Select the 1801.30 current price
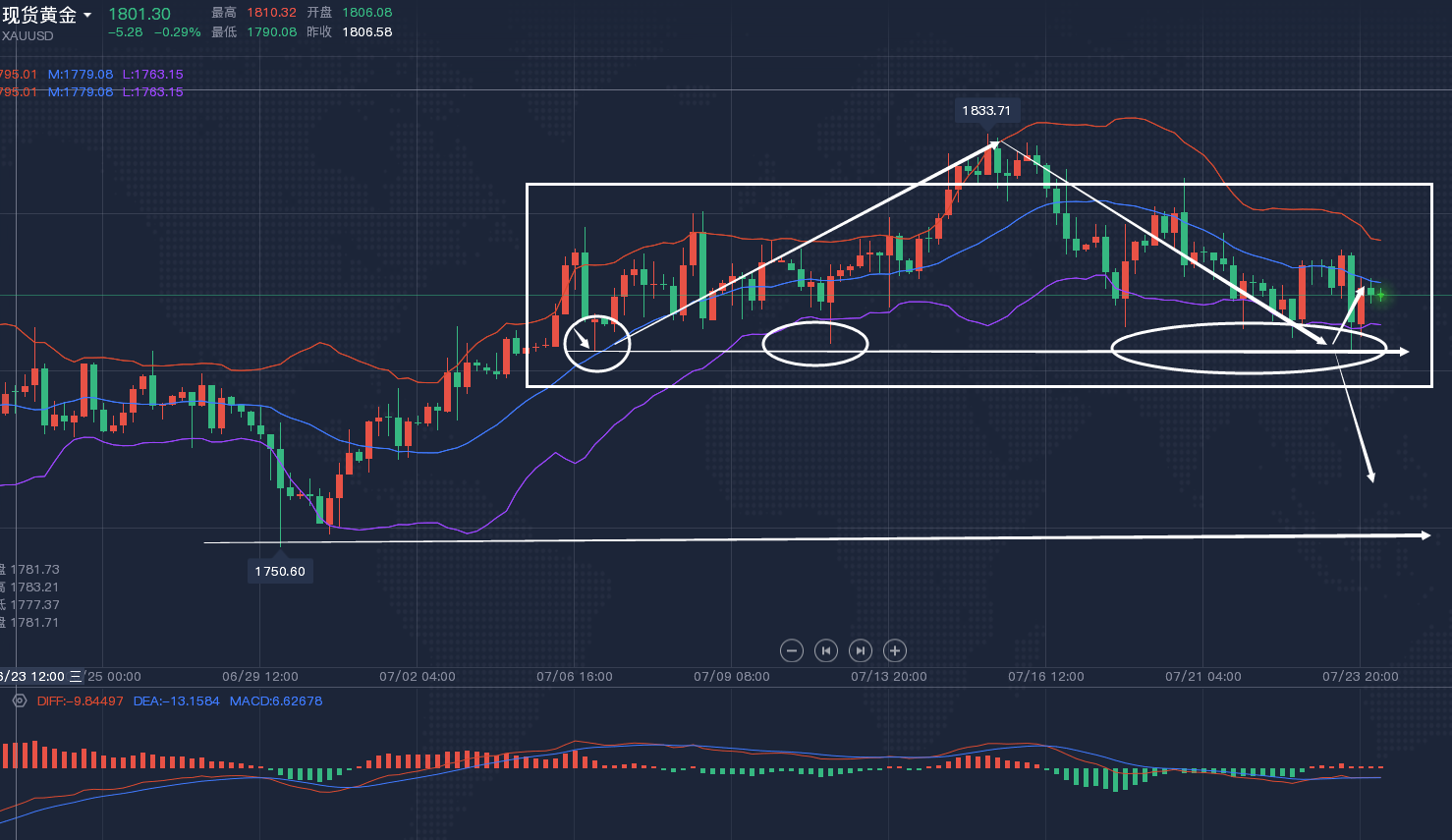 (139, 14)
